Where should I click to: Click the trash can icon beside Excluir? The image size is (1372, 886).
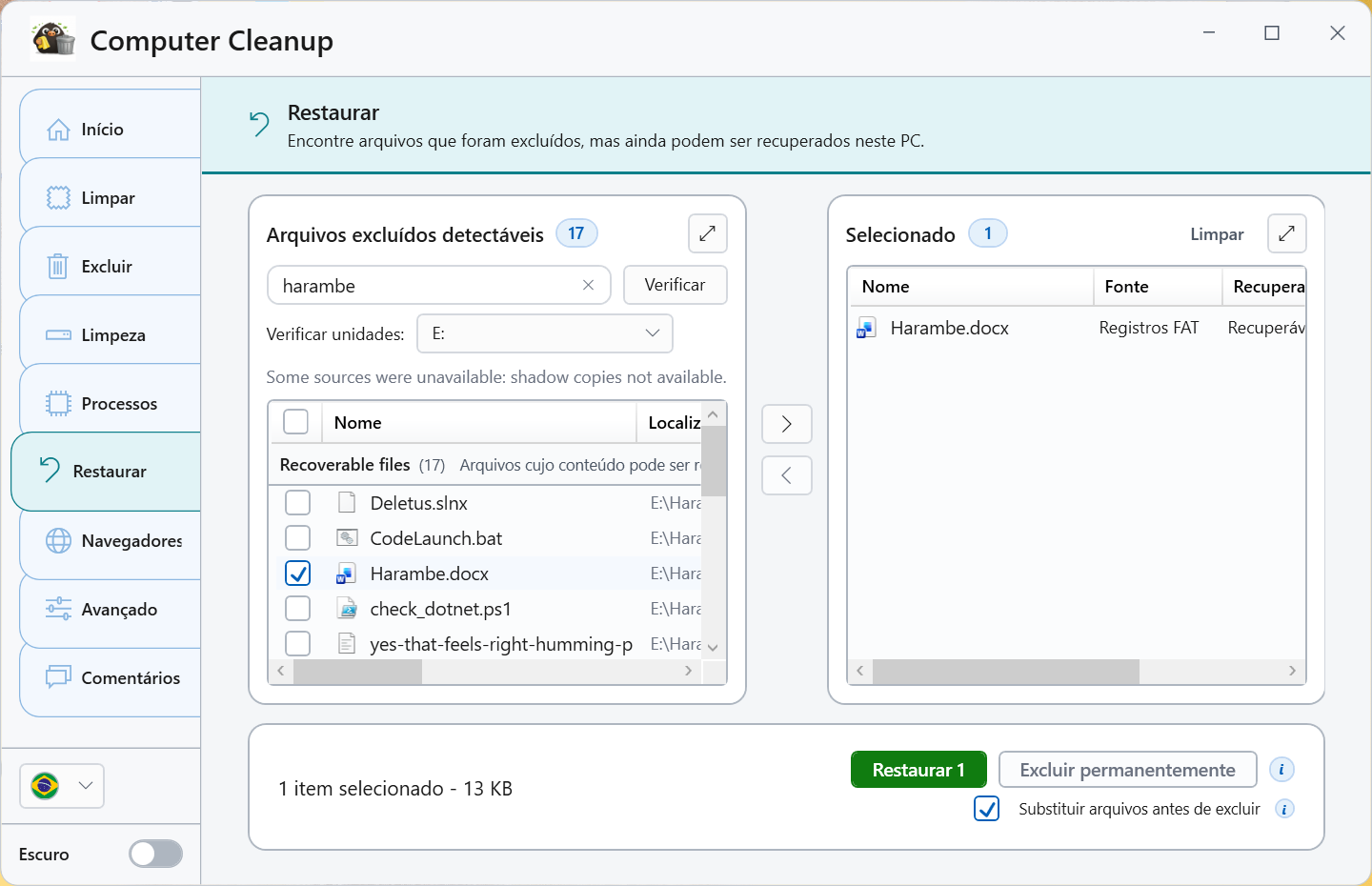(x=58, y=266)
